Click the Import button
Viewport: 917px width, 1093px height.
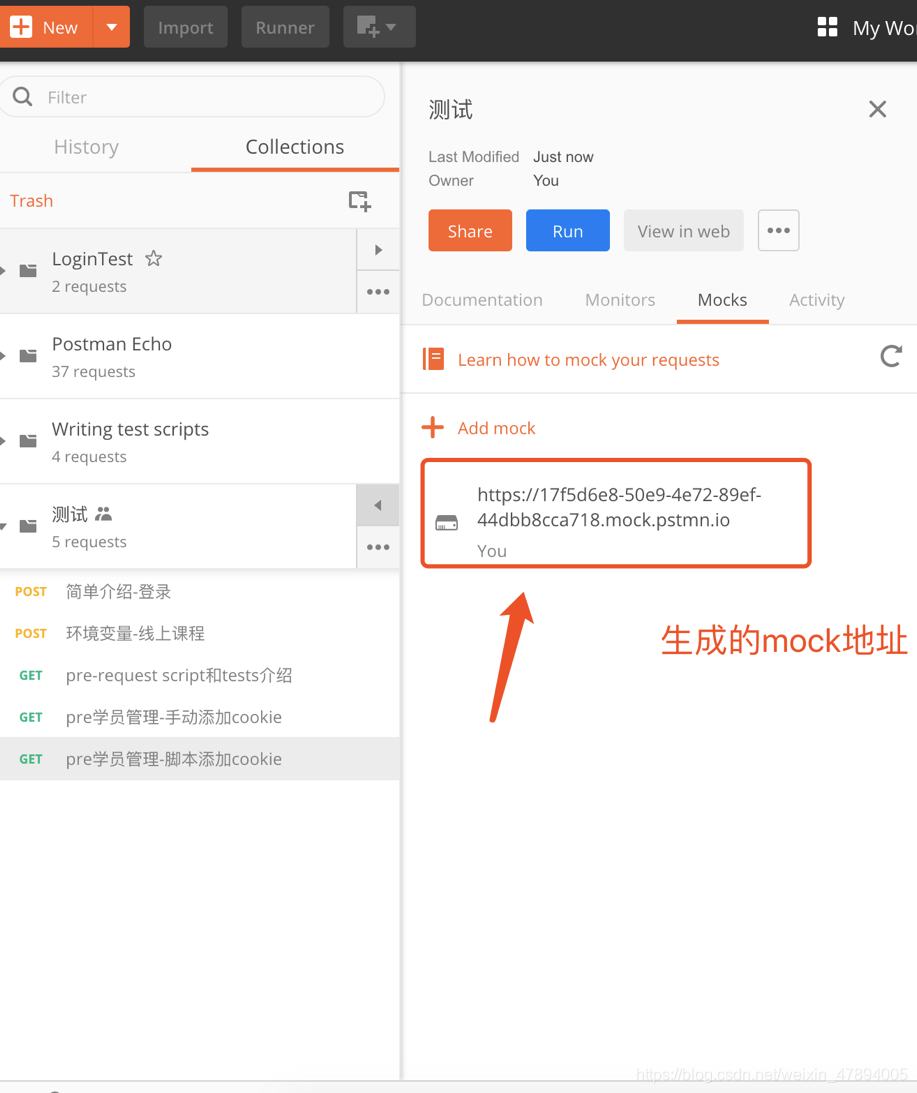(185, 27)
